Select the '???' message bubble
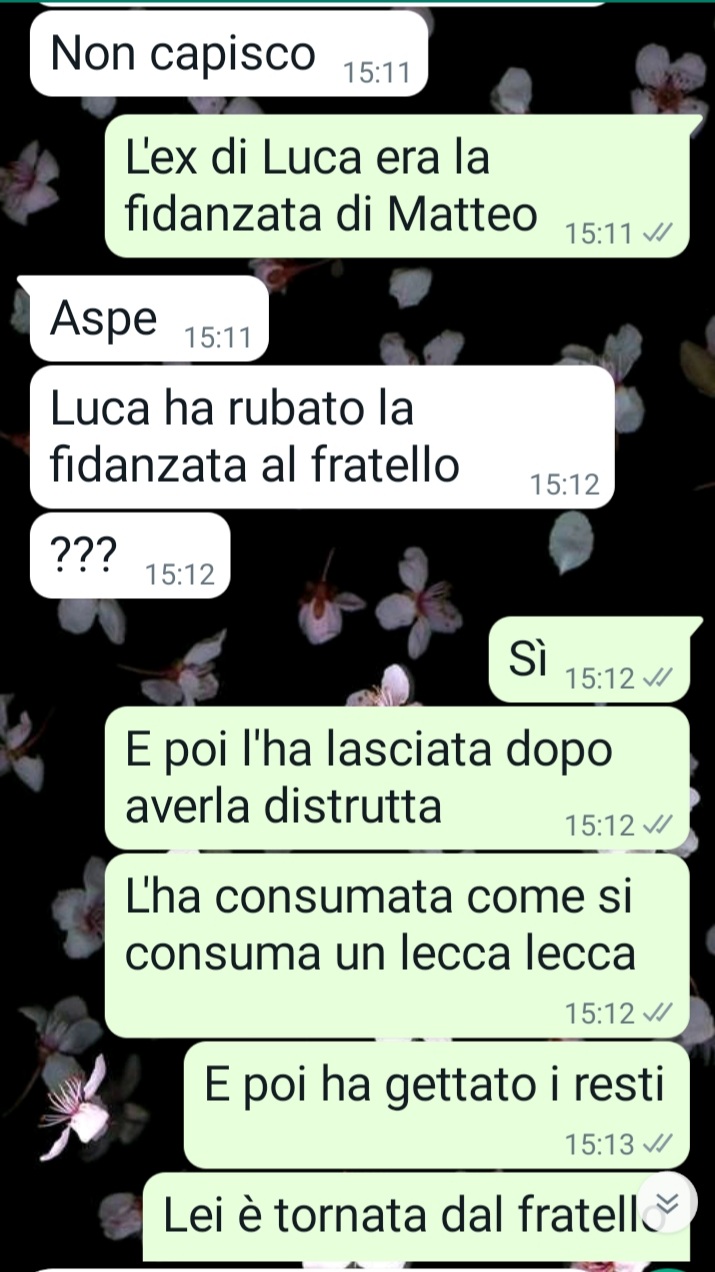 (x=130, y=556)
